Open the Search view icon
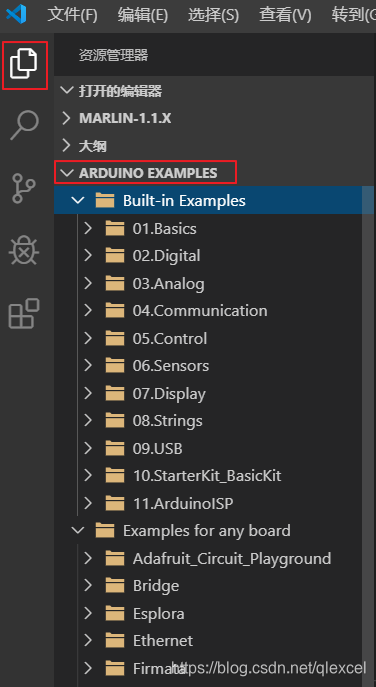 click(x=24, y=125)
